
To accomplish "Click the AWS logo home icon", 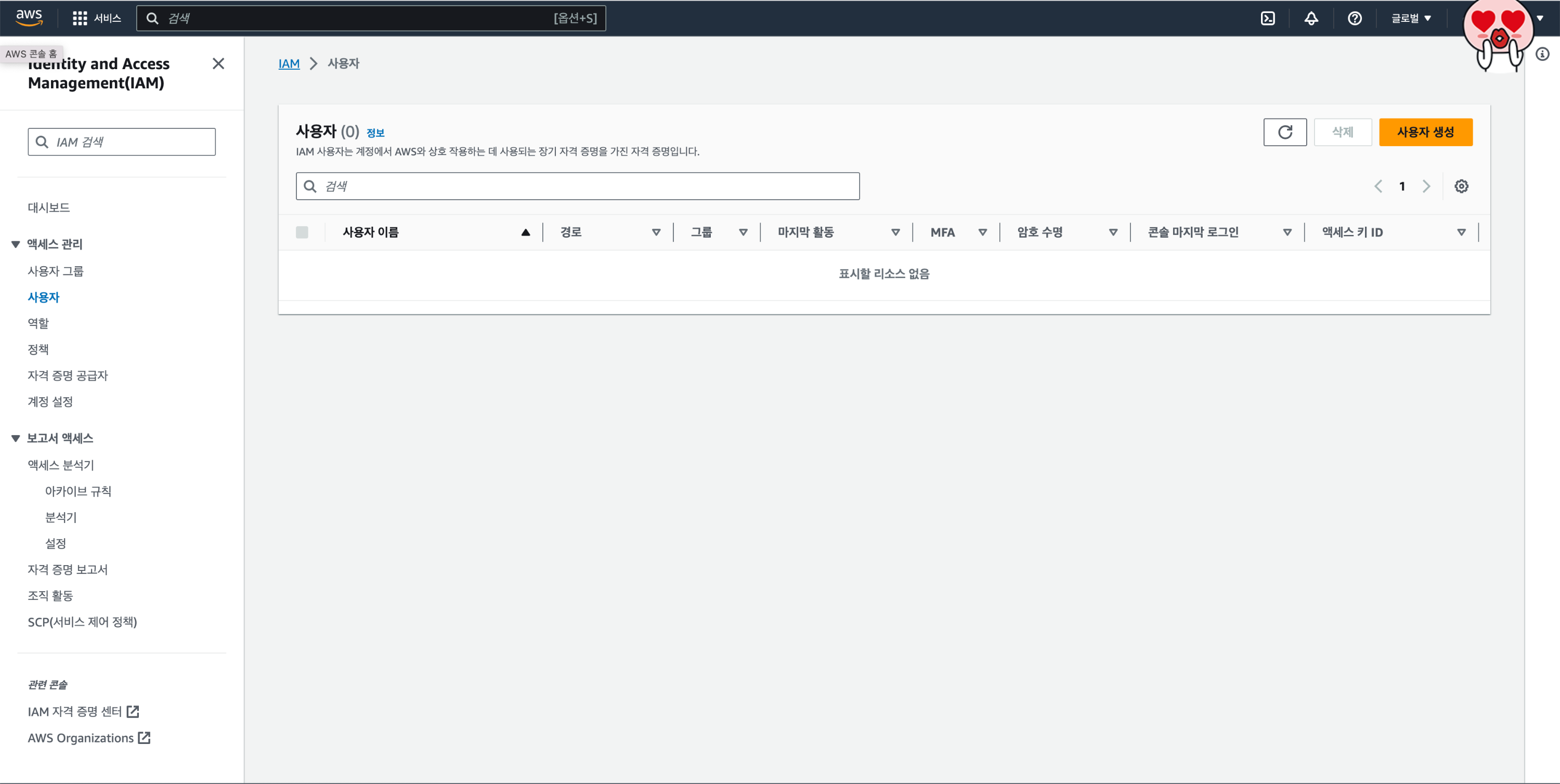I will pos(29,18).
